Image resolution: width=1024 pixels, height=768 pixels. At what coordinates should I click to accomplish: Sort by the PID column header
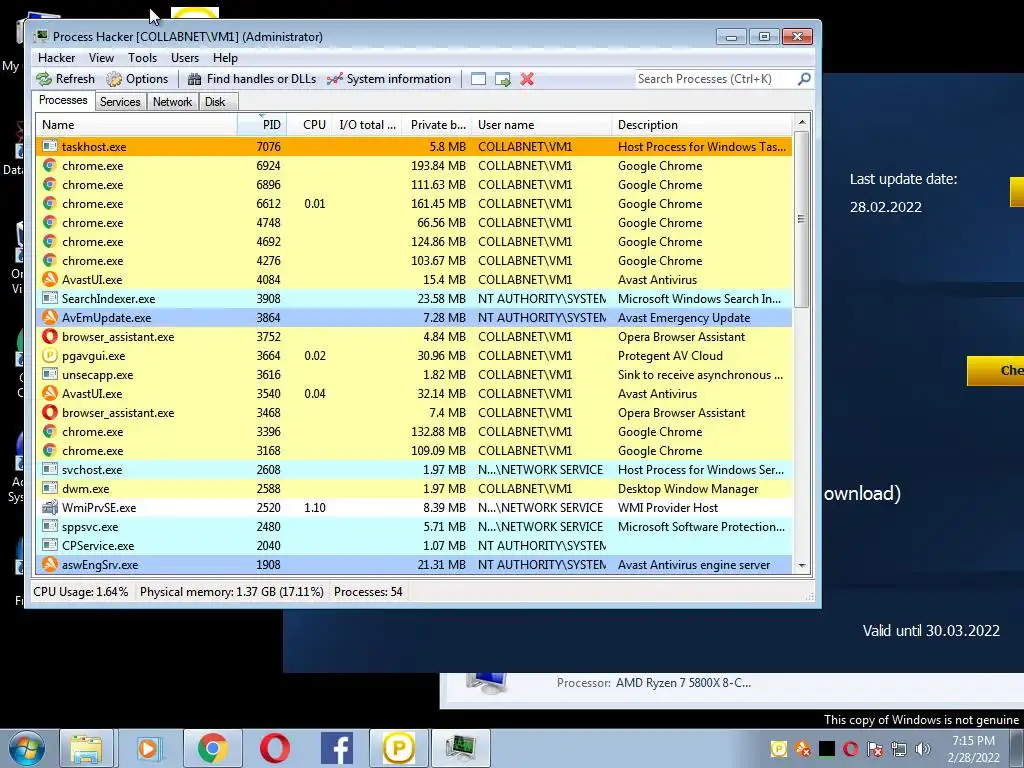[x=261, y=125]
